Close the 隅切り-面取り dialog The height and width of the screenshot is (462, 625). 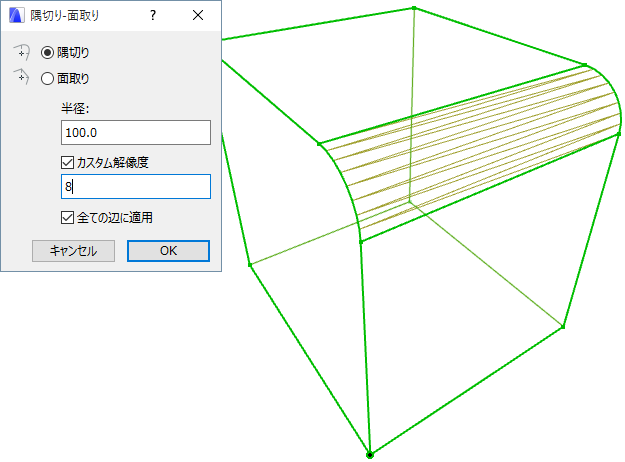(198, 16)
